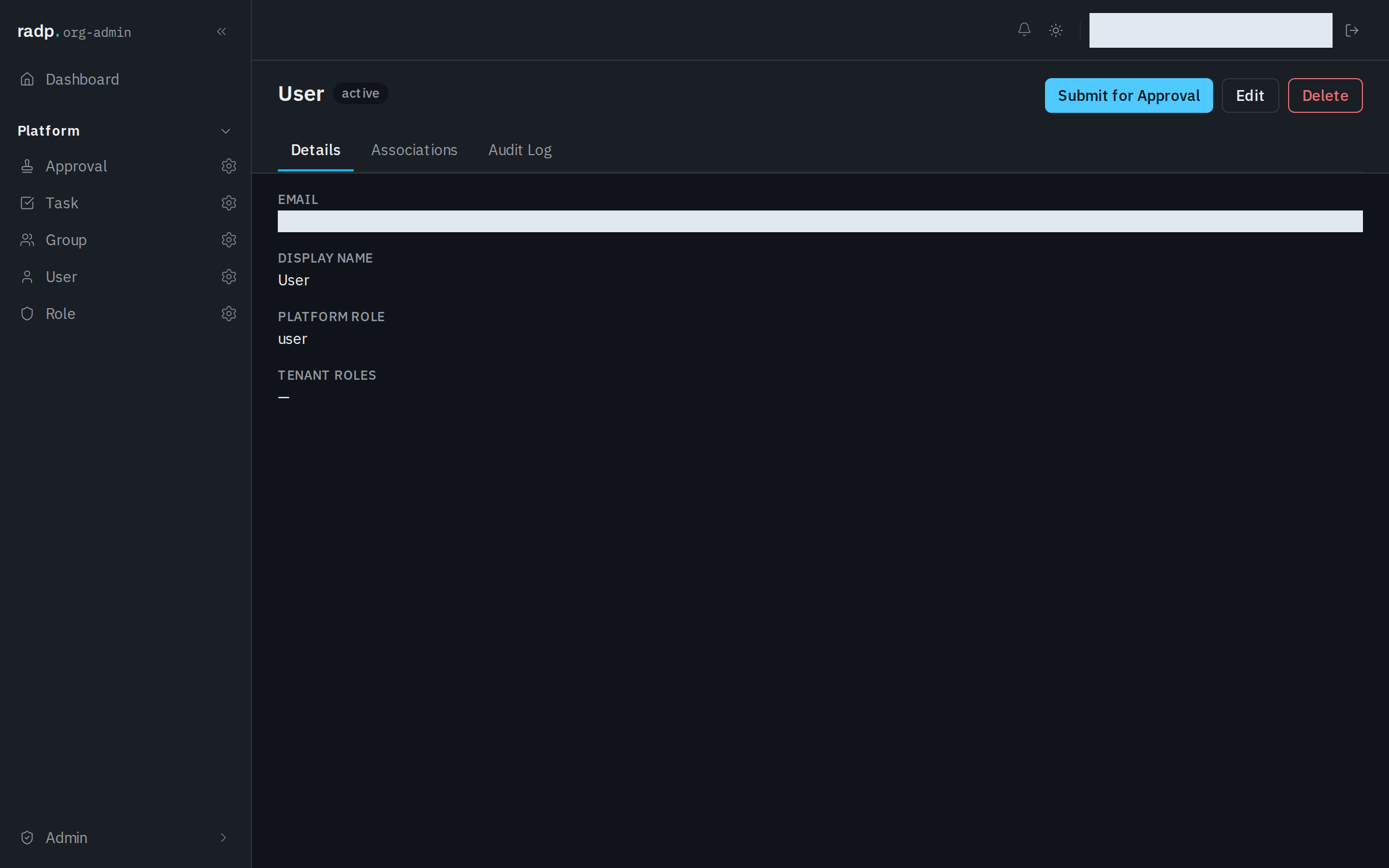Viewport: 1389px width, 868px height.
Task: Click the Approval stamp icon
Action: tap(27, 166)
